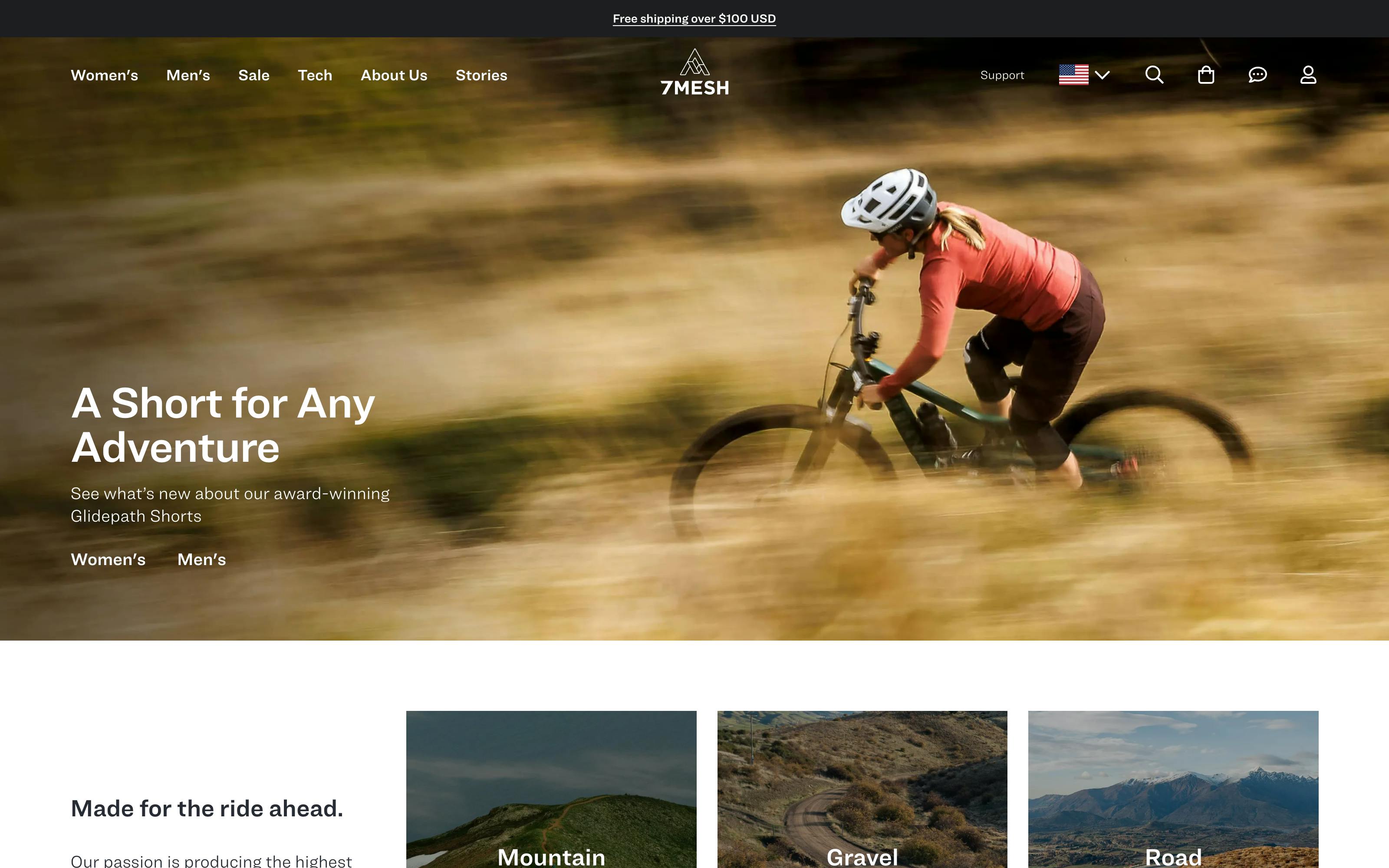Open the search magnifier icon
This screenshot has width=1389, height=868.
coord(1154,75)
